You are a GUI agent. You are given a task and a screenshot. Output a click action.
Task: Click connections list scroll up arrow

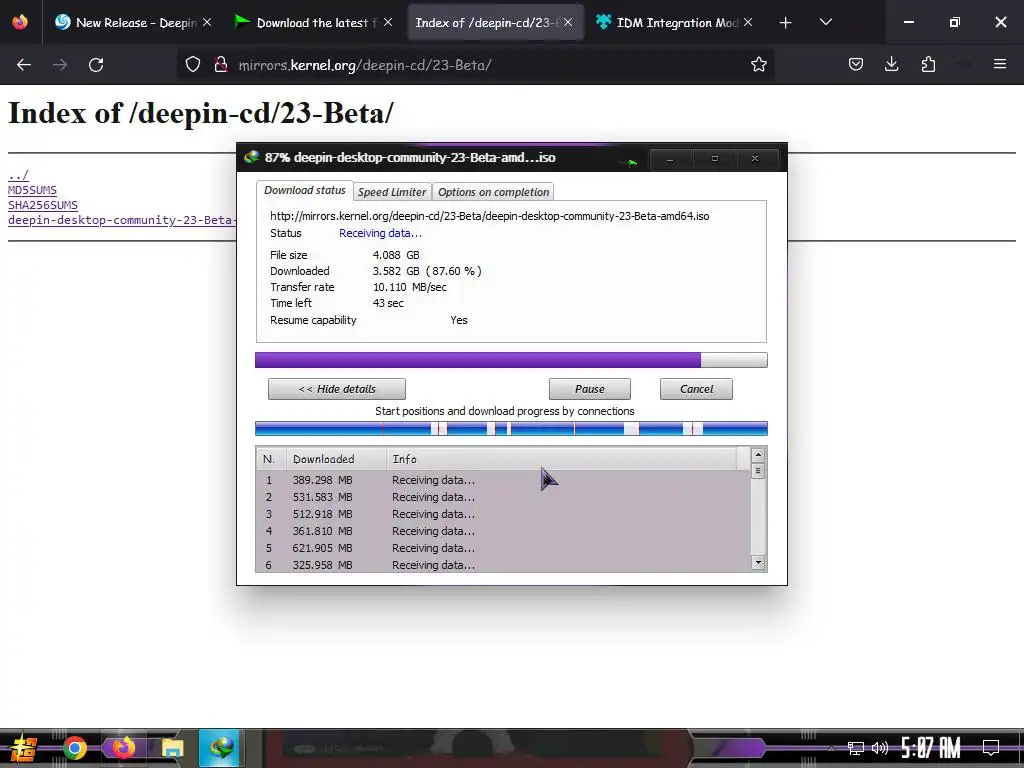758,455
